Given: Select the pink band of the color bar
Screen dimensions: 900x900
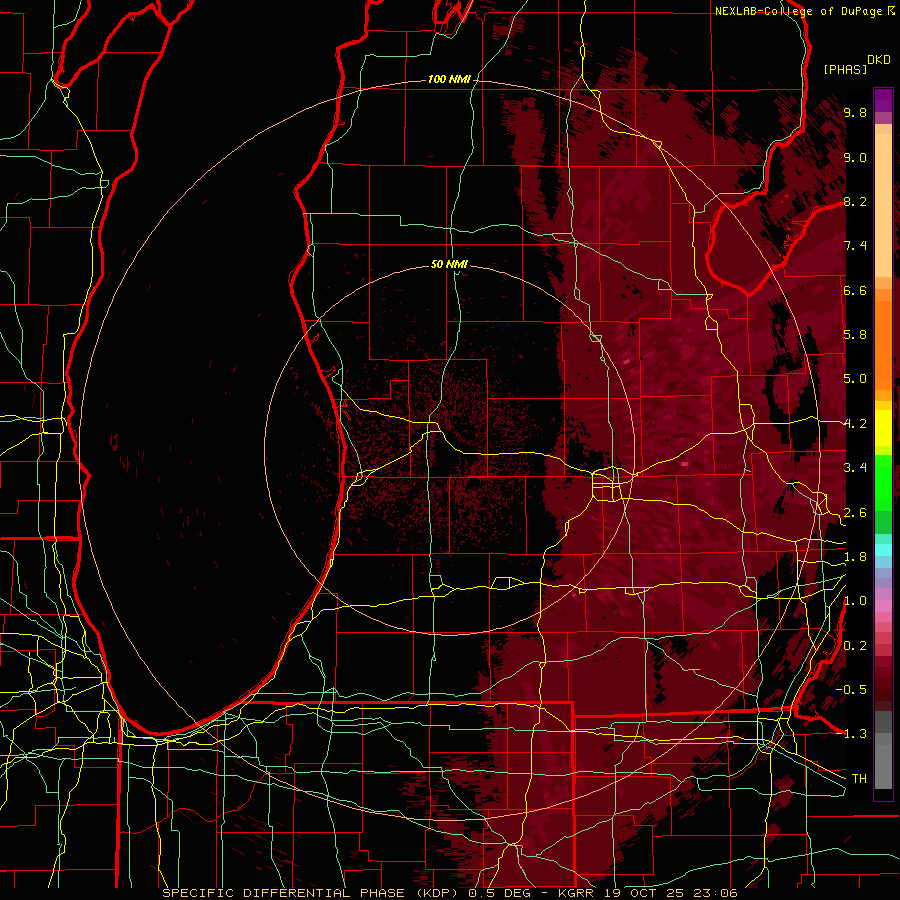Looking at the screenshot, I should tap(883, 606).
